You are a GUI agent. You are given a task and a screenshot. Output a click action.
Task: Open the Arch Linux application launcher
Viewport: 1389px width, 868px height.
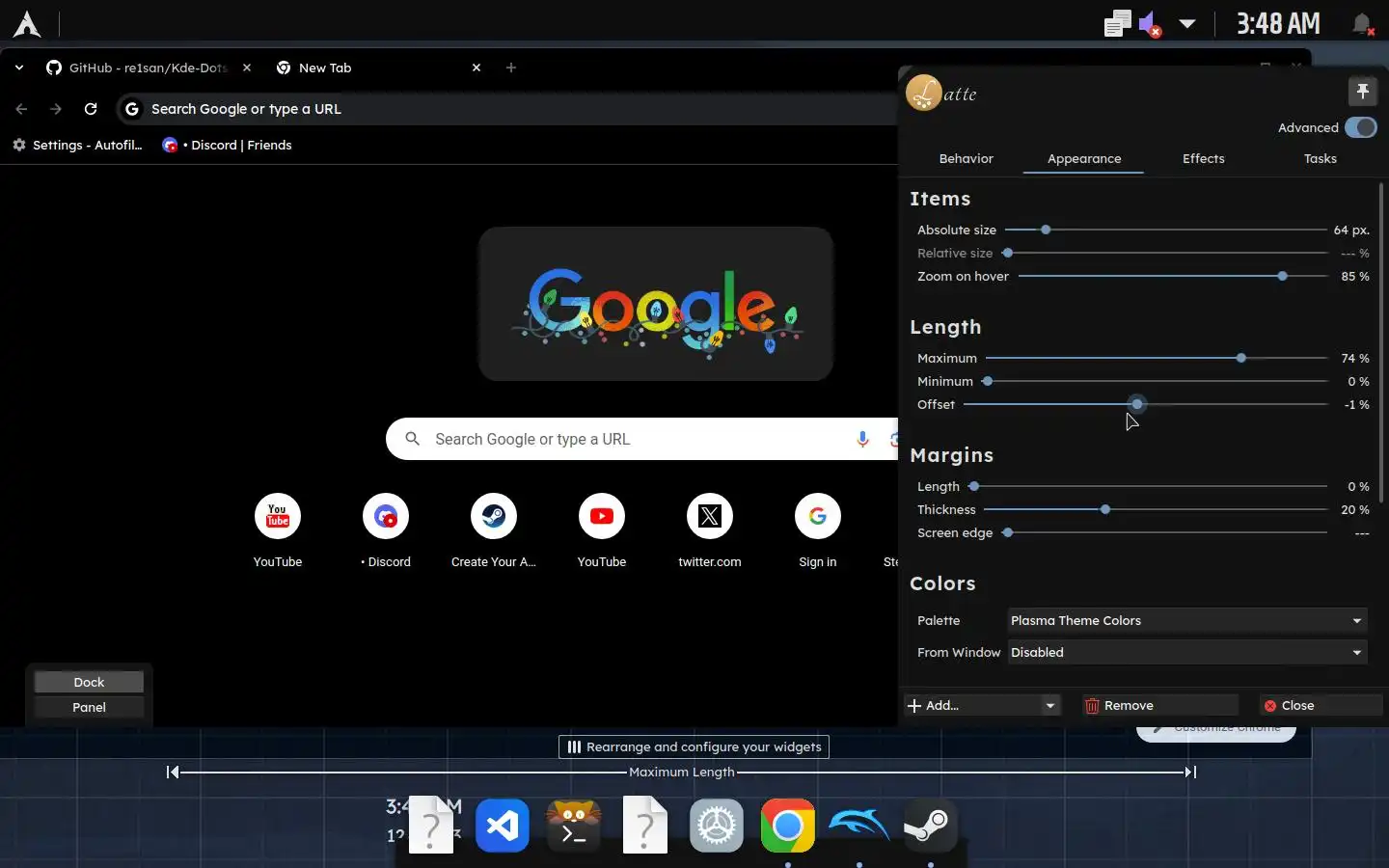27,24
